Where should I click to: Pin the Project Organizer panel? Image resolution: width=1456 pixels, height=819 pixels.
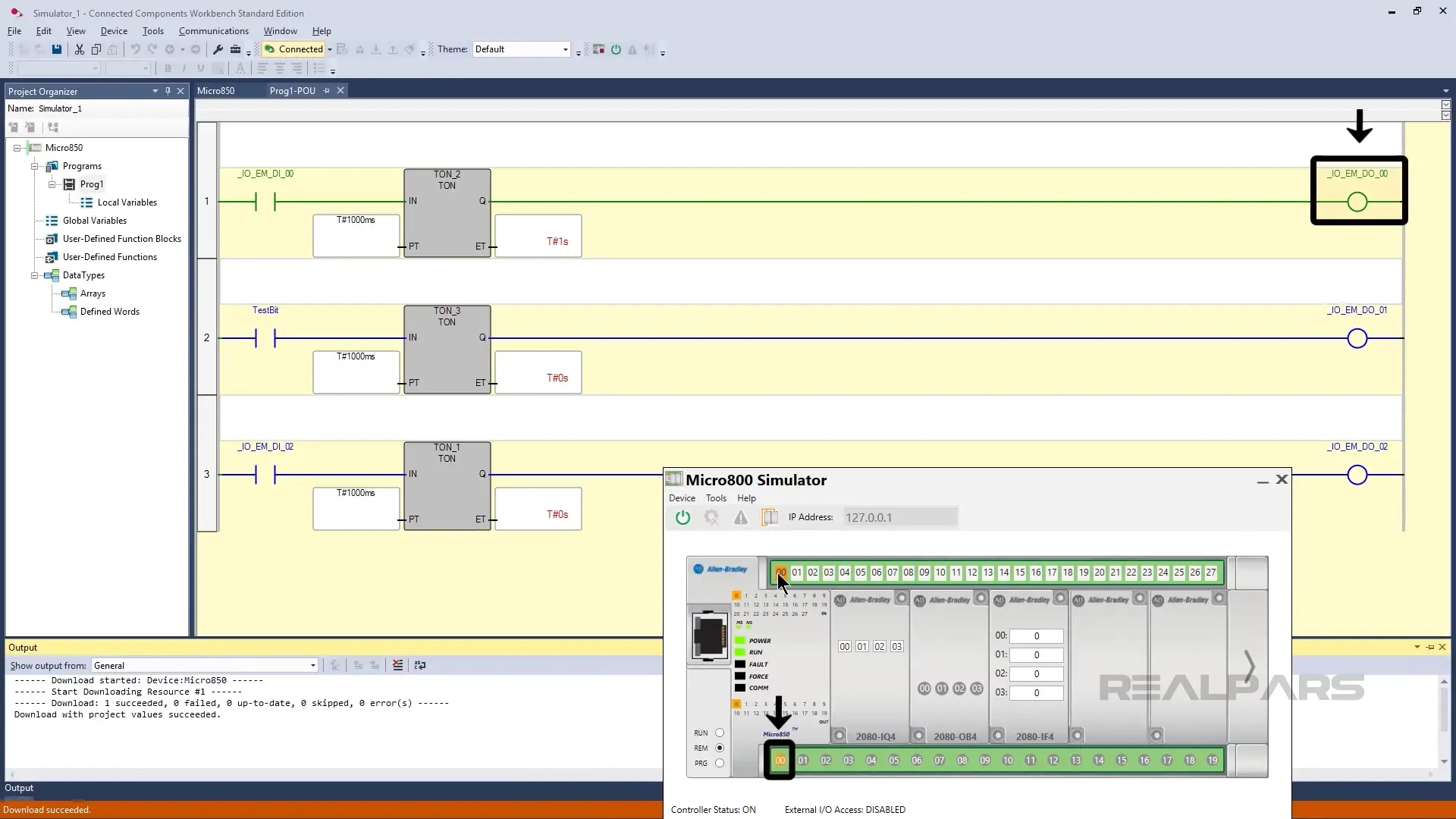point(168,91)
